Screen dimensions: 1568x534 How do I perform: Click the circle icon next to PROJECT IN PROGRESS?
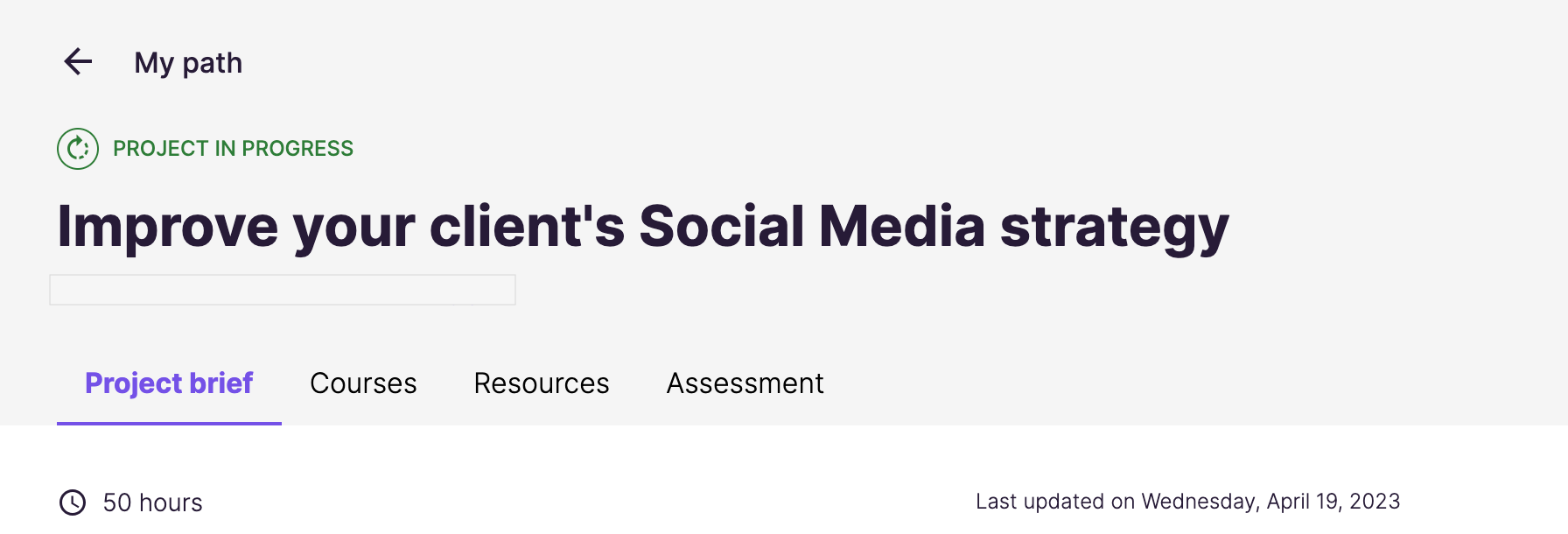(77, 148)
